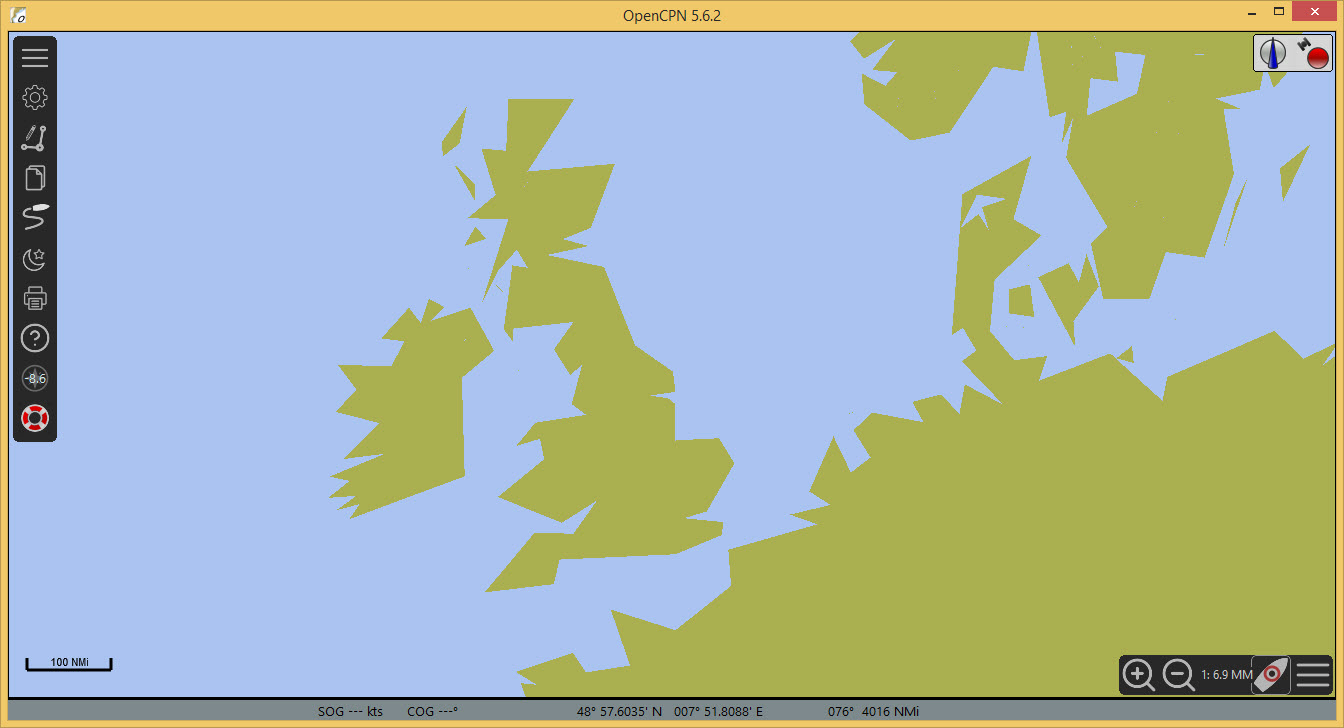Toggle north-up compass orientation indicator
This screenshot has width=1344, height=728.
[1273, 53]
